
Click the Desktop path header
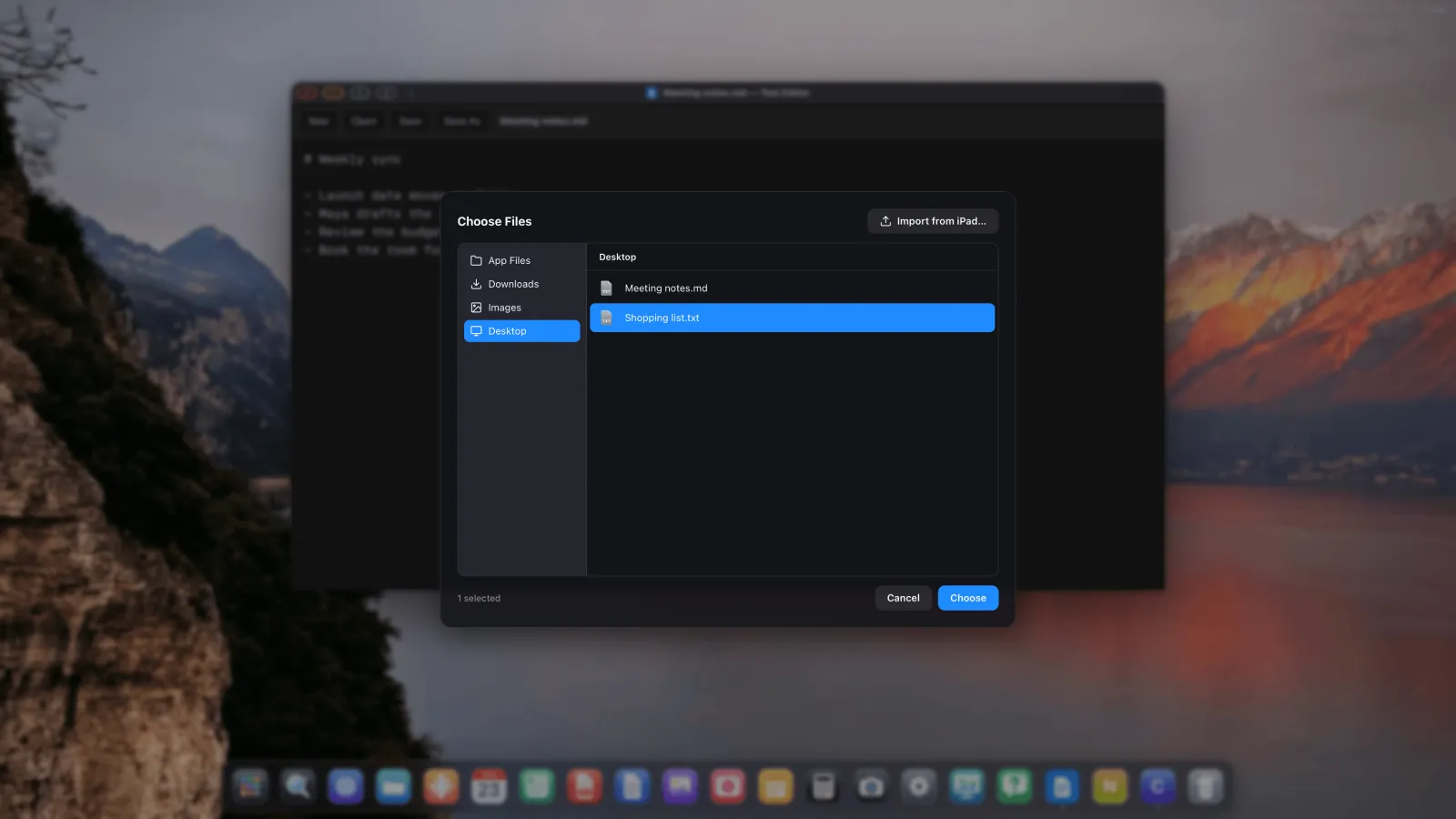click(617, 258)
